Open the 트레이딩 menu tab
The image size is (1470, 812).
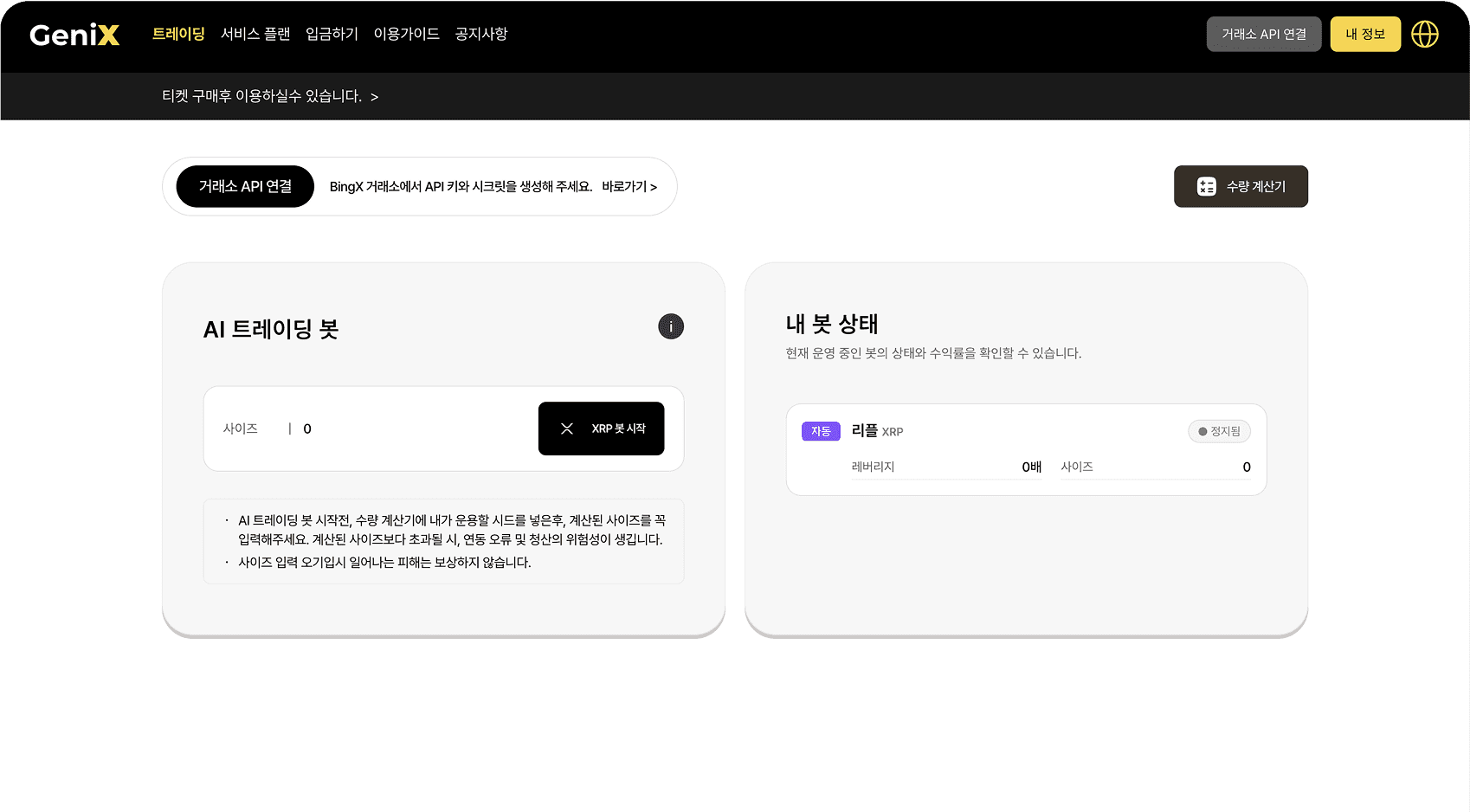[x=178, y=34]
